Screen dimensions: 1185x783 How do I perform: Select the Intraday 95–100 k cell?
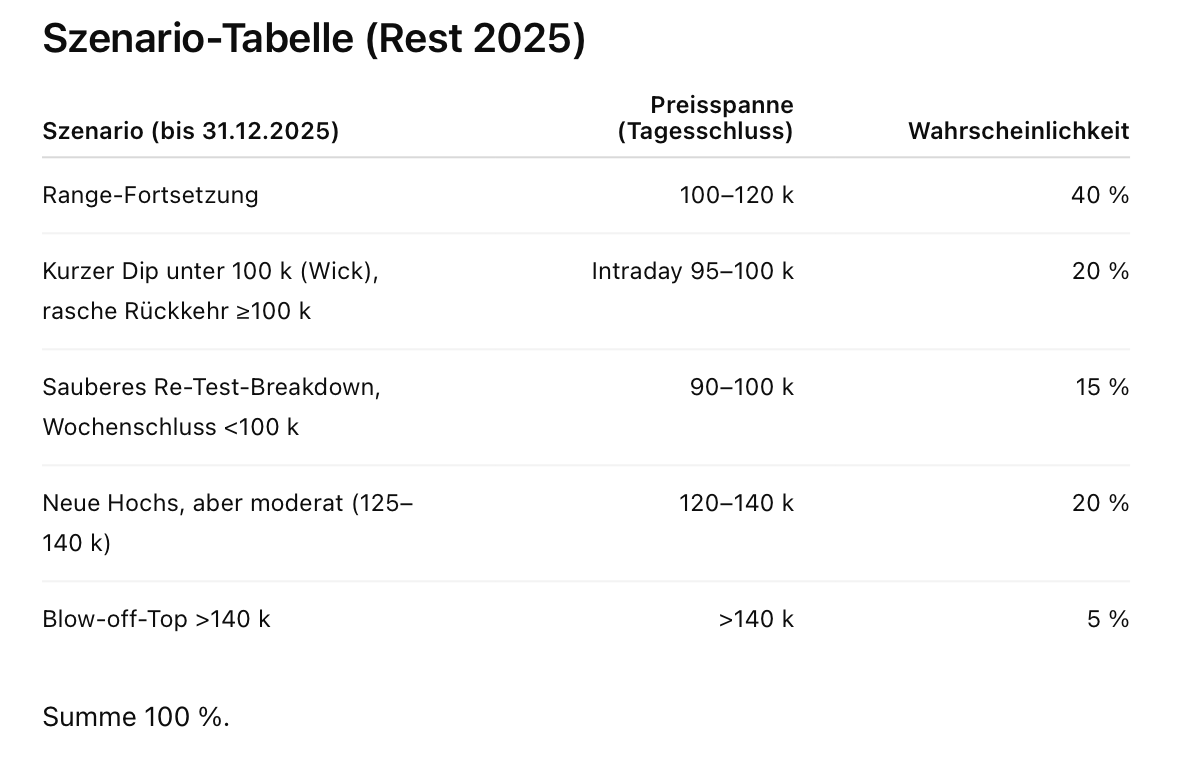pos(692,271)
